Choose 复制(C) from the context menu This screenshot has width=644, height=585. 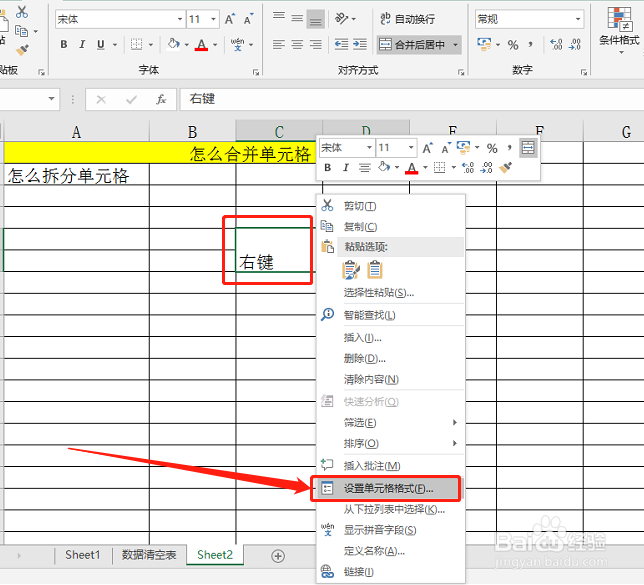point(390,226)
